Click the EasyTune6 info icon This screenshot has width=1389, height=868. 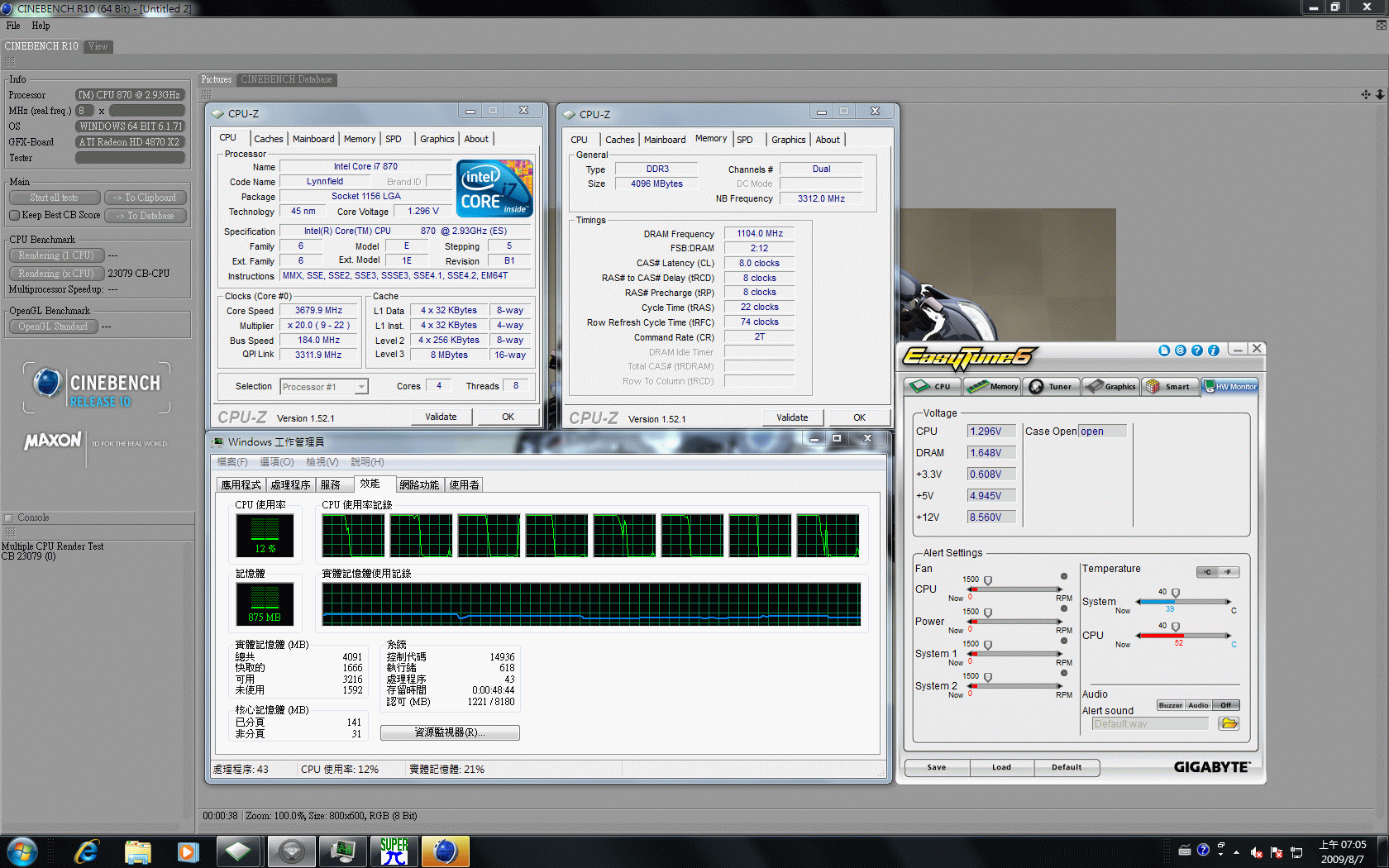click(1214, 351)
